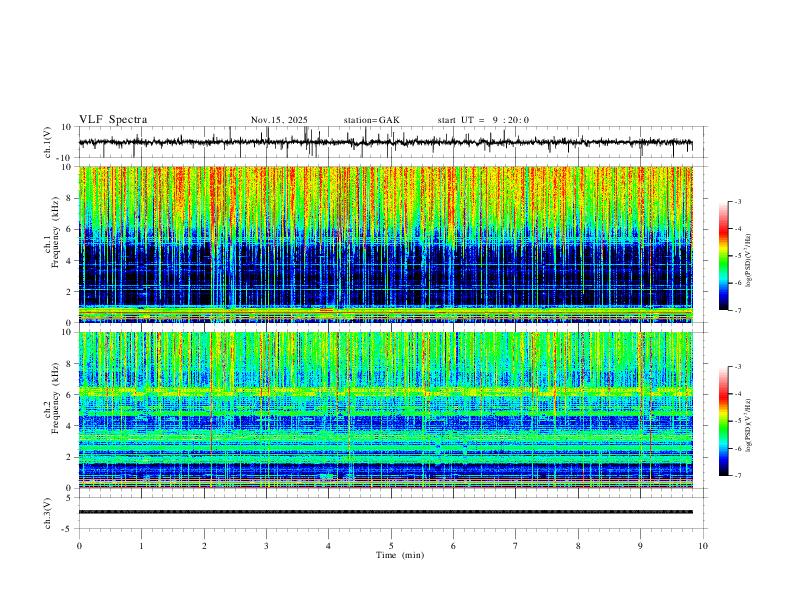Screen dimensions: 792x612
Task: Click the upper colorbar 'log(PSD)(V²/Hz)' label
Action: pos(749,261)
